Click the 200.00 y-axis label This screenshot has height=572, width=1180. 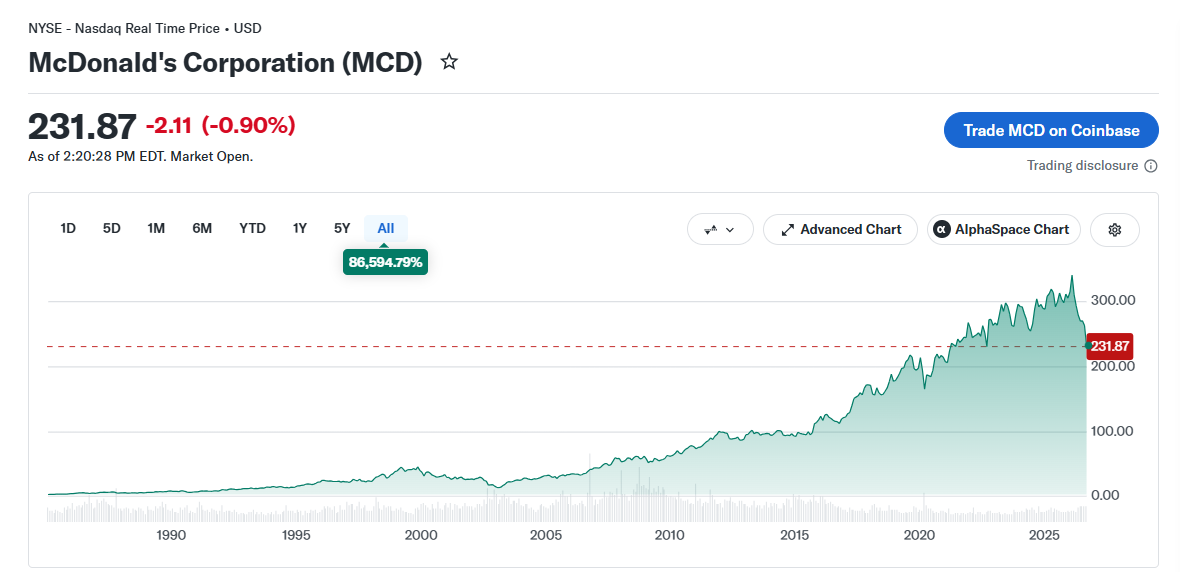coord(1114,367)
